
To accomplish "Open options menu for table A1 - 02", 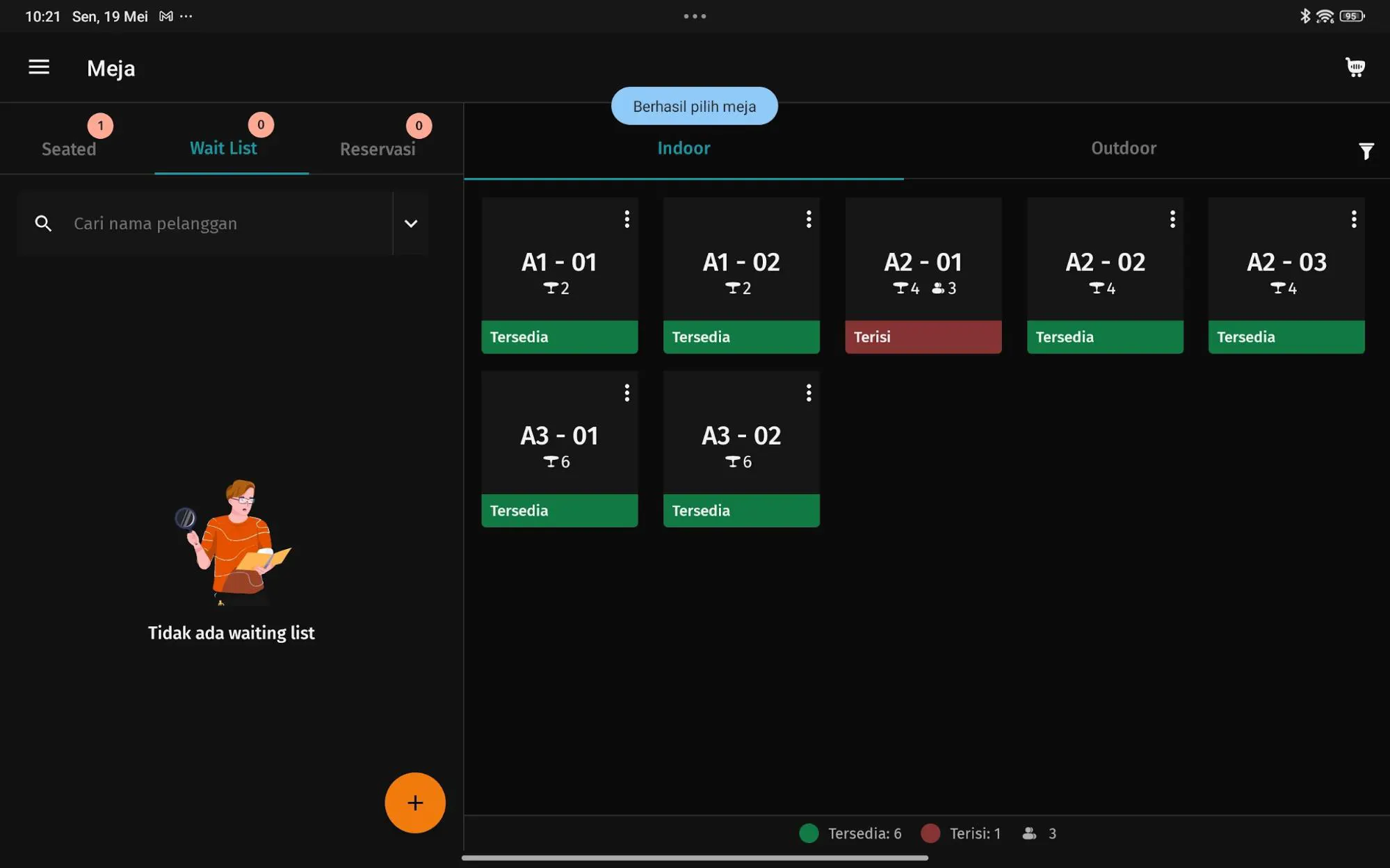I will (808, 220).
